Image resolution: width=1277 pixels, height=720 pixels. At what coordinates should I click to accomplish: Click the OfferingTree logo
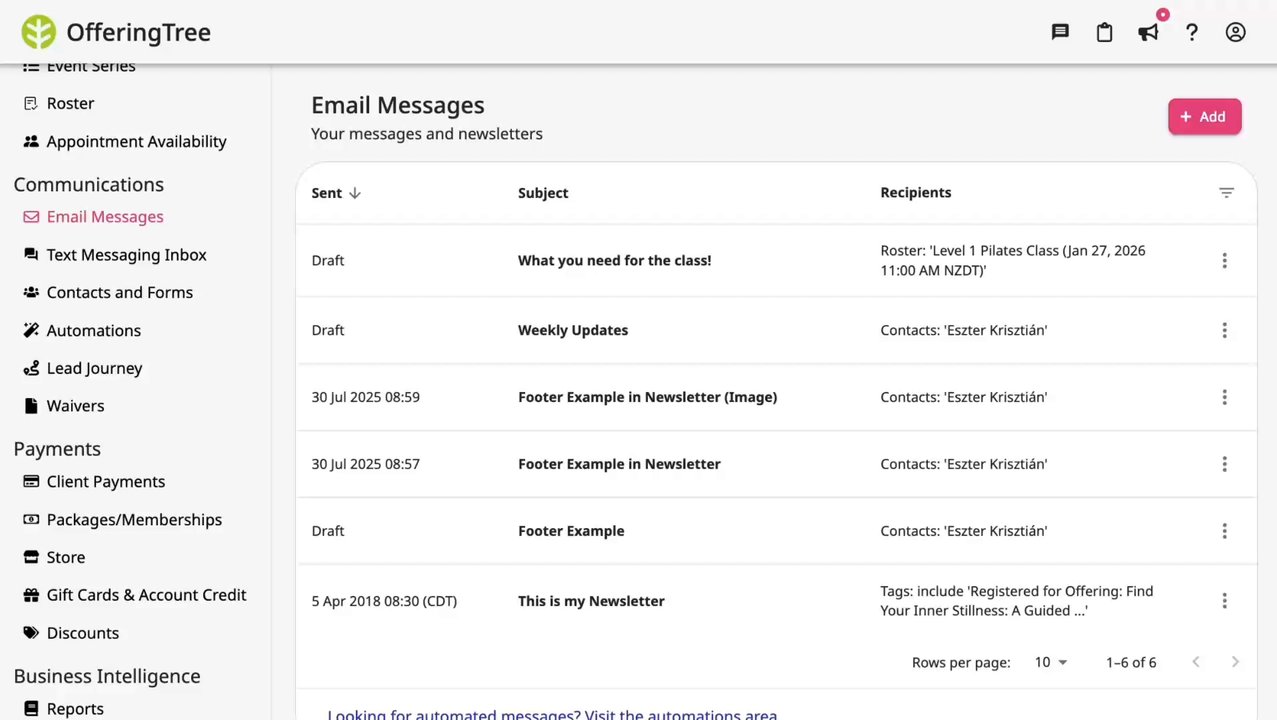point(116,32)
